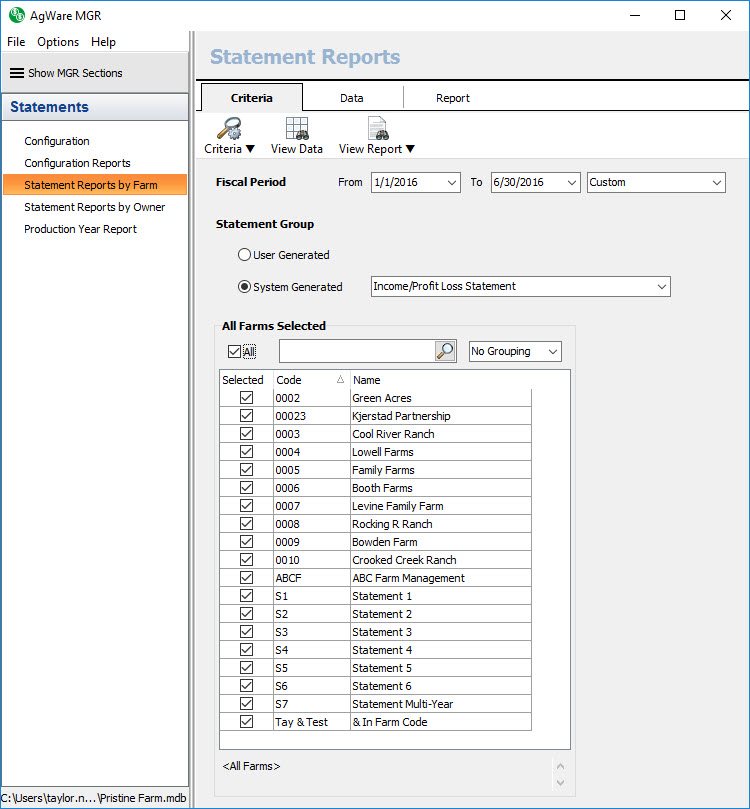Click the farm search magnifier icon
The height and width of the screenshot is (809, 750).
pyautogui.click(x=445, y=351)
